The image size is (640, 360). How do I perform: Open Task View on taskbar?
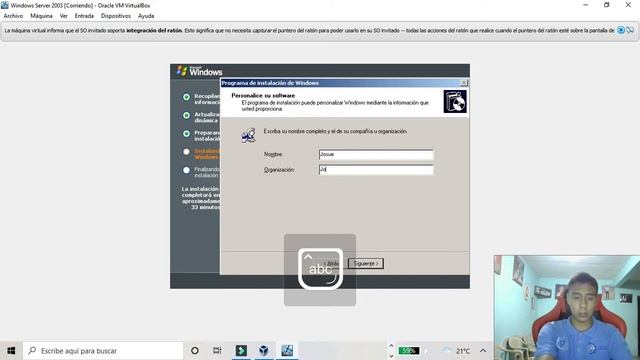point(217,351)
